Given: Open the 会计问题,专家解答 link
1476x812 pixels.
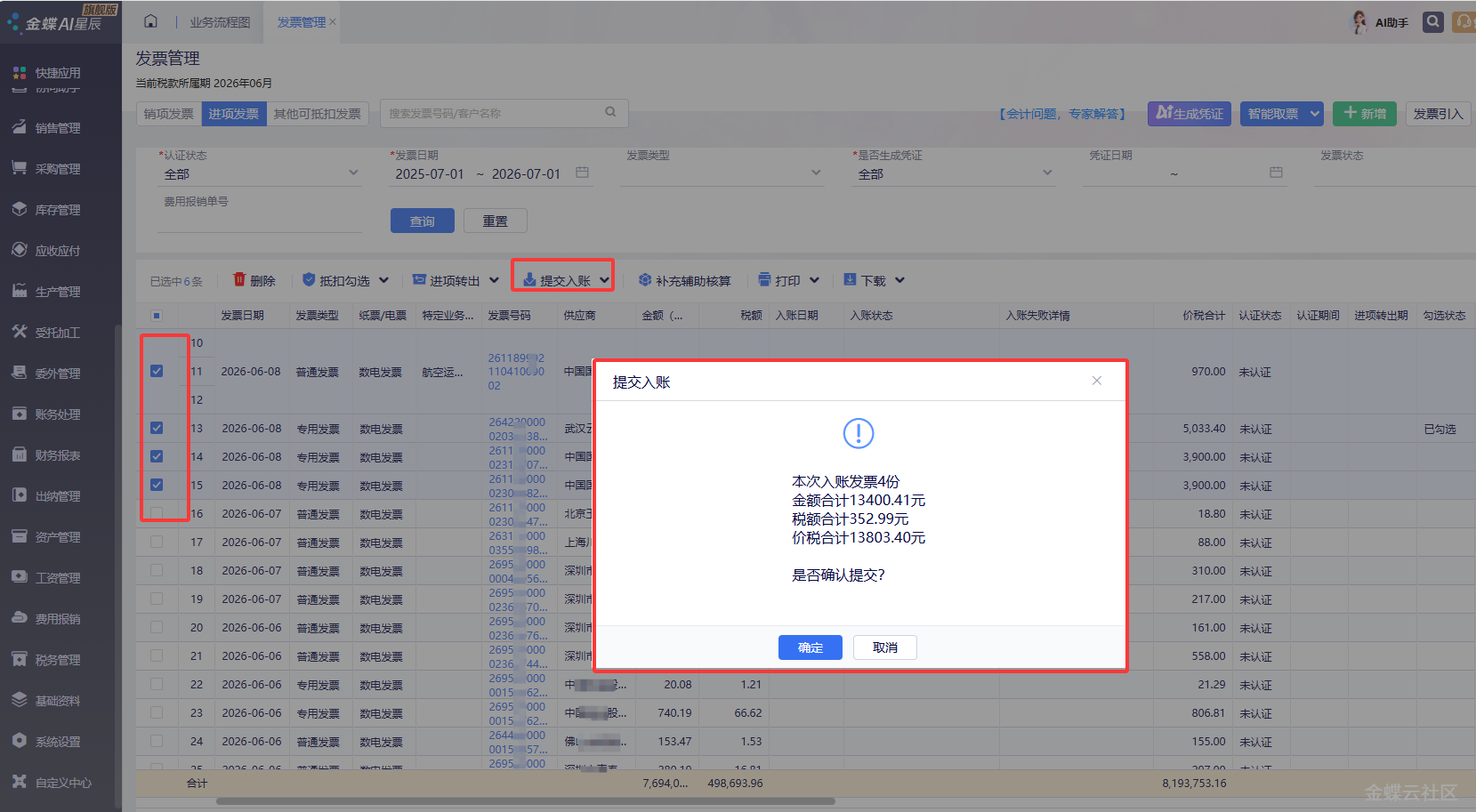Looking at the screenshot, I should click(x=1061, y=114).
